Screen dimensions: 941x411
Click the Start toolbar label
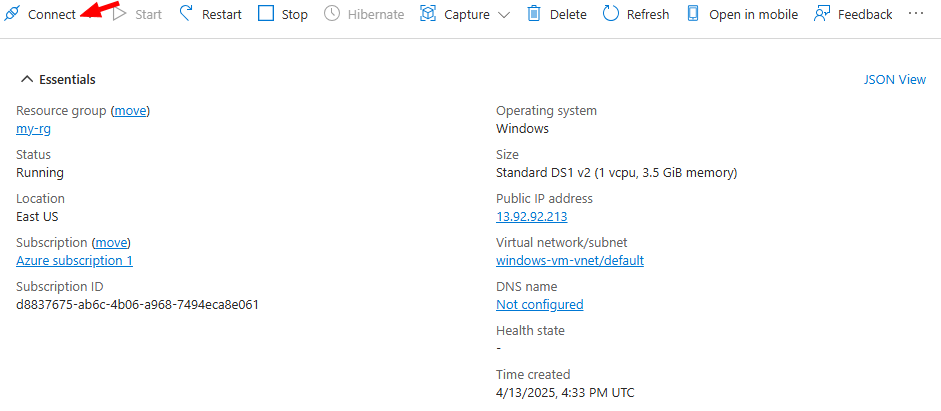click(148, 14)
